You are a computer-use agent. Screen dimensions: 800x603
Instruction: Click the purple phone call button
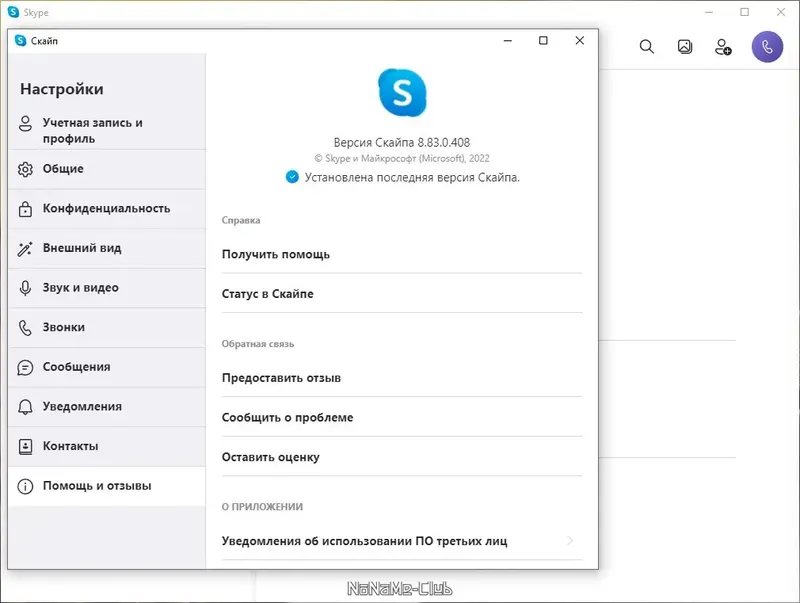[x=767, y=47]
